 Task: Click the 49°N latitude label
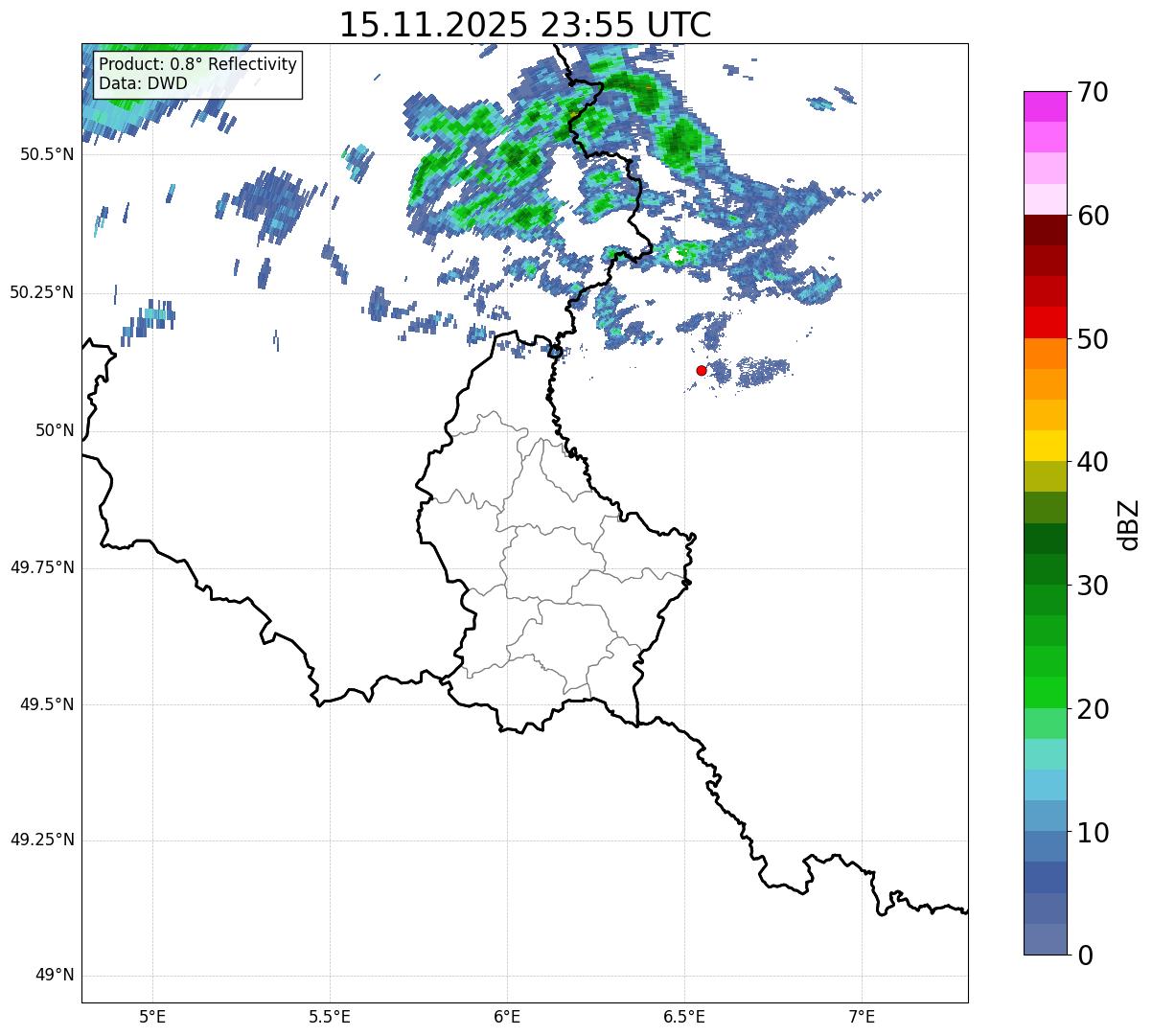[55, 976]
